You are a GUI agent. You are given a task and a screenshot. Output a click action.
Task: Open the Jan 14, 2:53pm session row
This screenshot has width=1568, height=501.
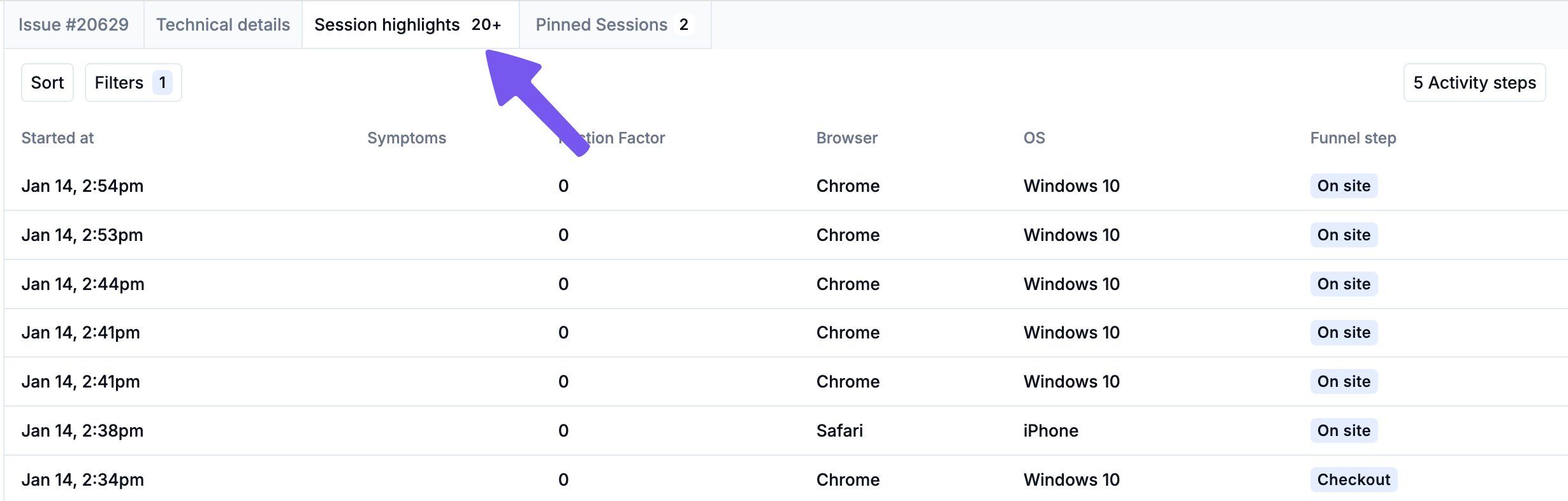pos(82,235)
